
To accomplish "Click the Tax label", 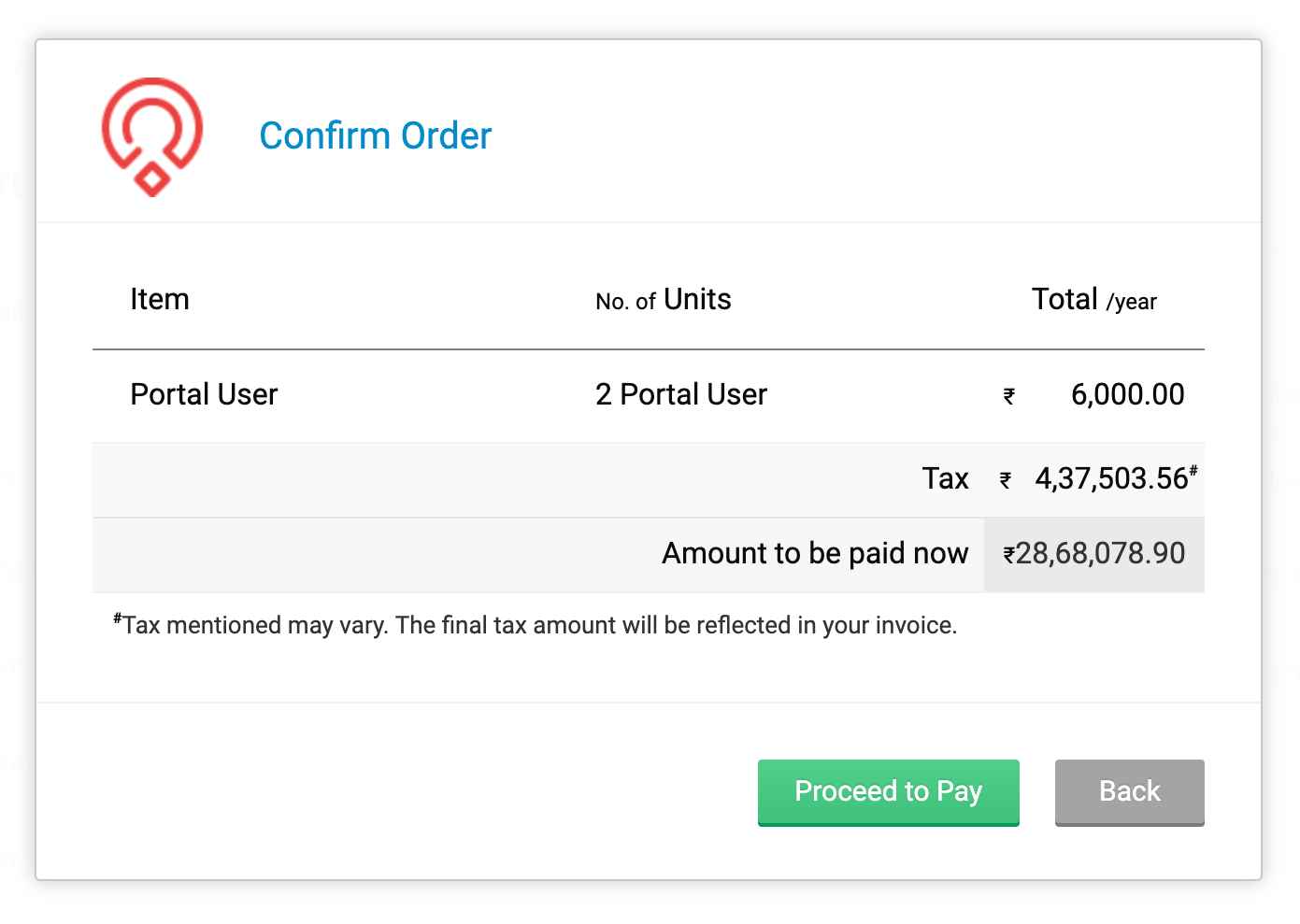I will (945, 479).
